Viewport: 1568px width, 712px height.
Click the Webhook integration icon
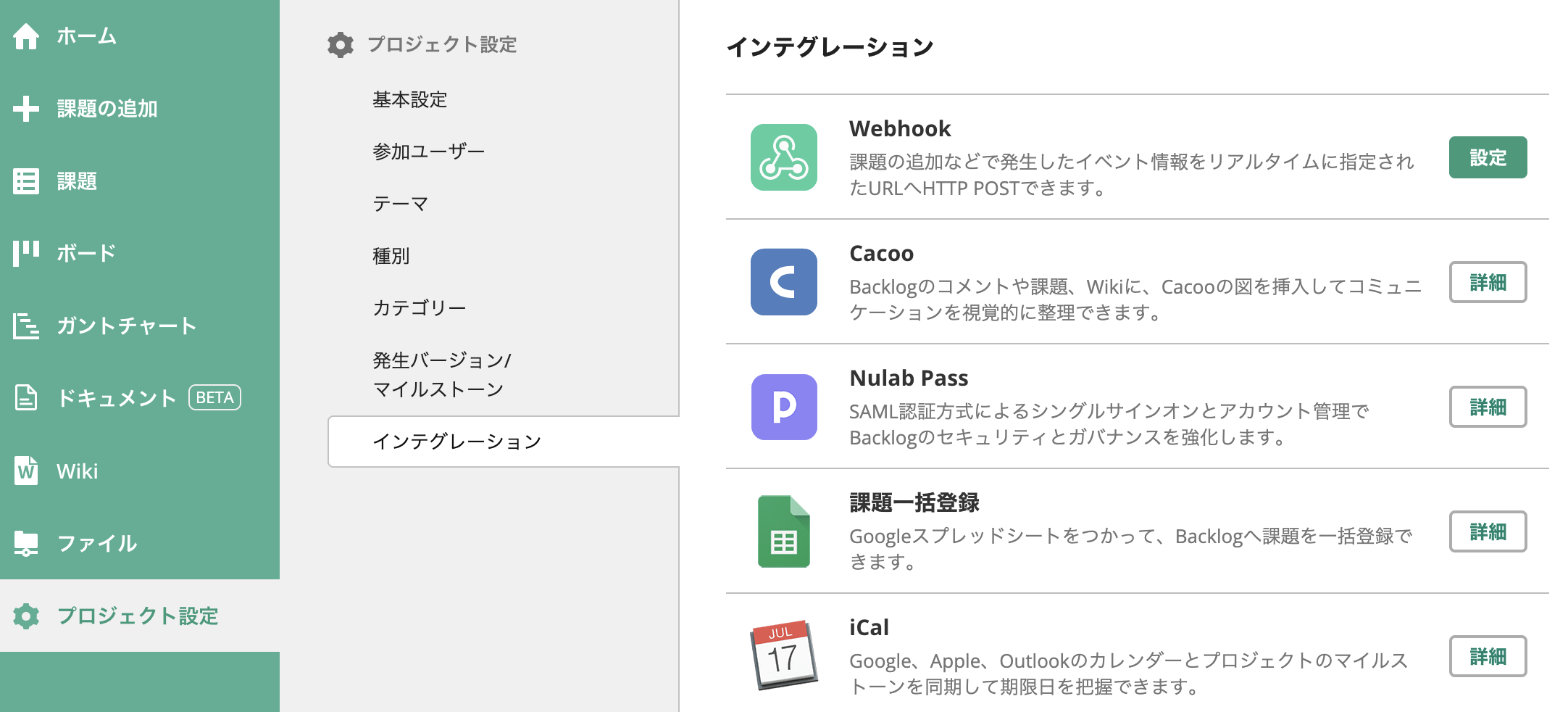[x=783, y=157]
